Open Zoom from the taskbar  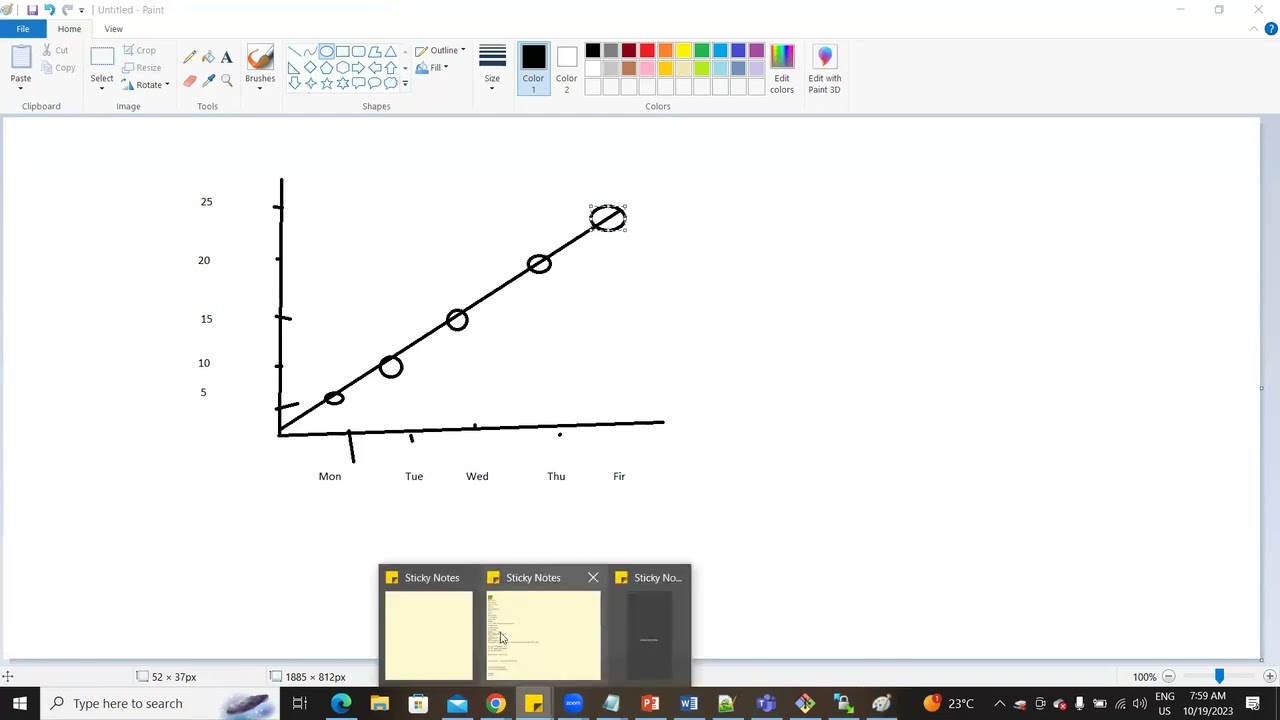[573, 704]
